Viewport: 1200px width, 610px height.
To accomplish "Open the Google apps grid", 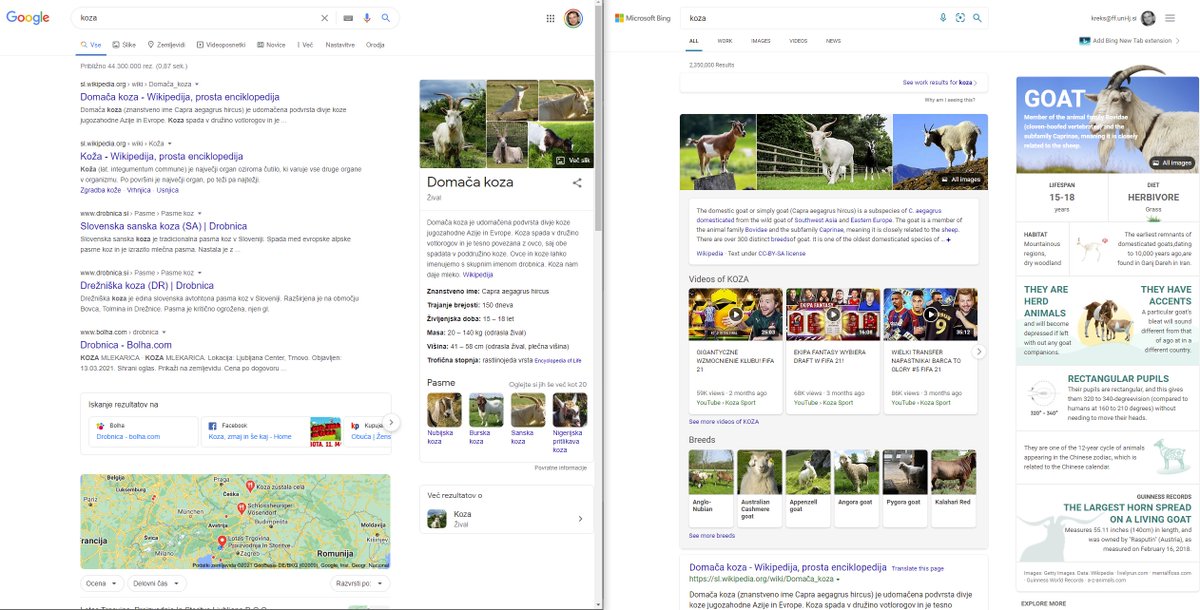I will coord(550,18).
